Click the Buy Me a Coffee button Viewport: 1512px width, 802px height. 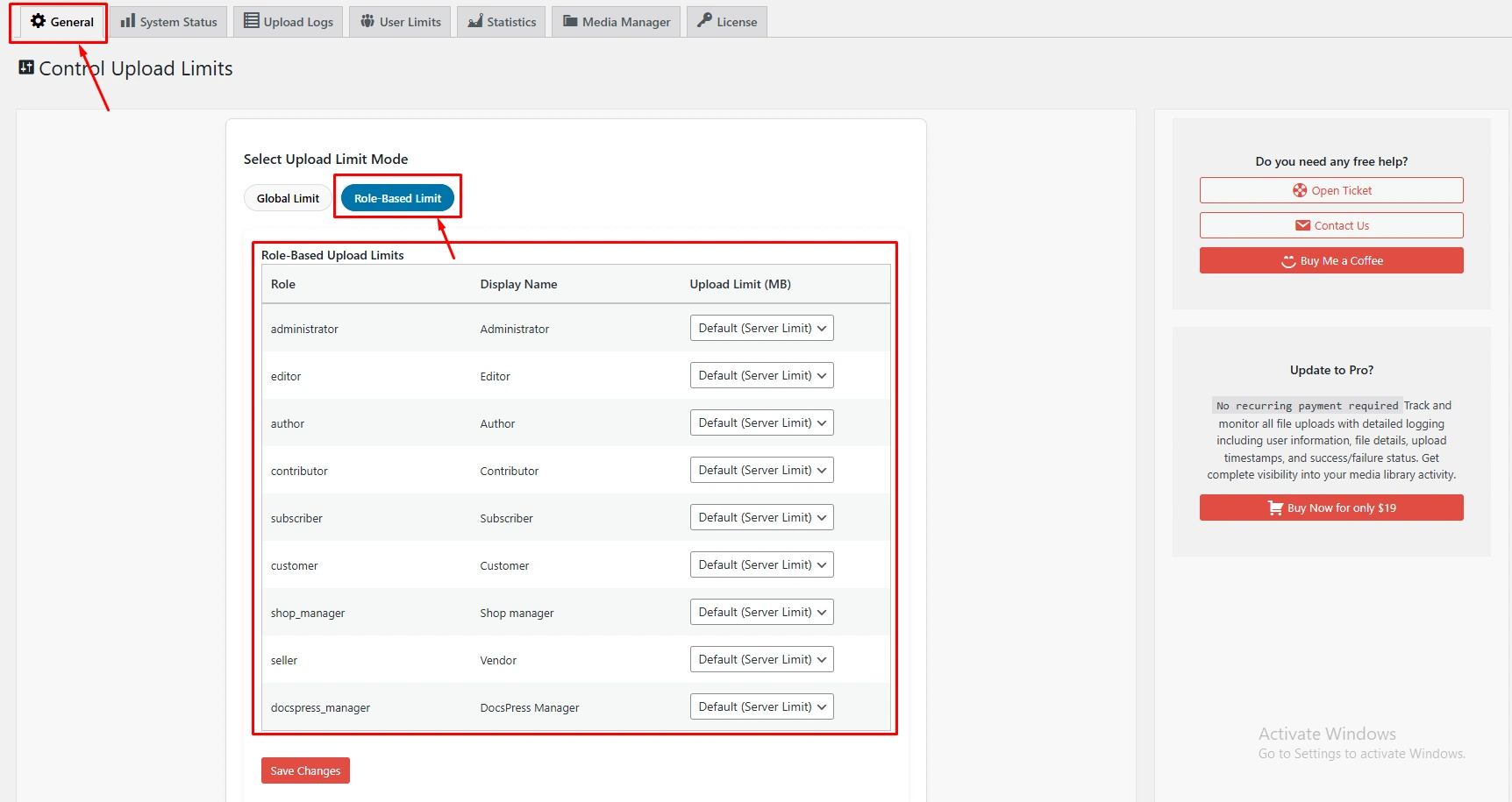click(1331, 260)
